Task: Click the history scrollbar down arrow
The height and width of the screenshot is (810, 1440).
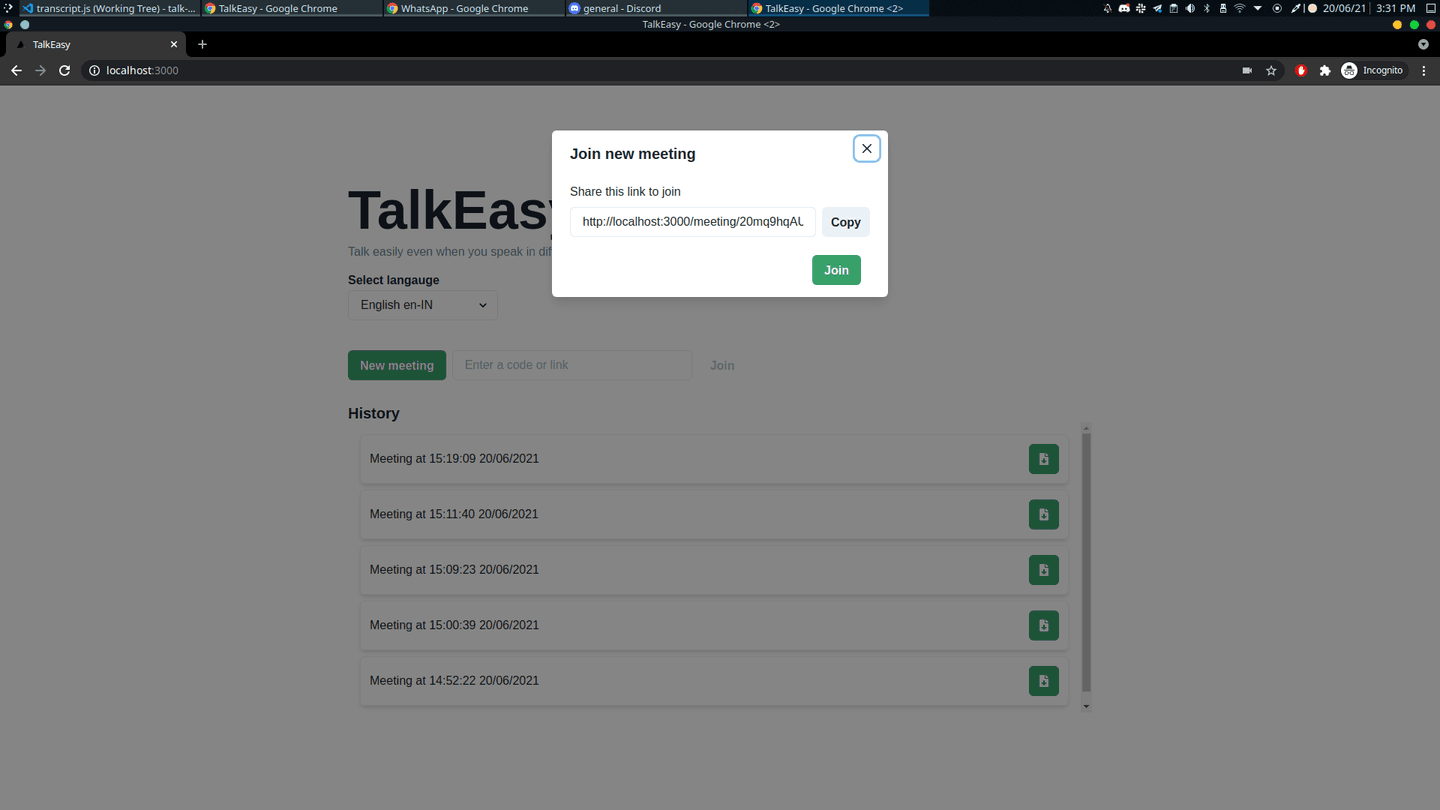Action: coord(1087,706)
